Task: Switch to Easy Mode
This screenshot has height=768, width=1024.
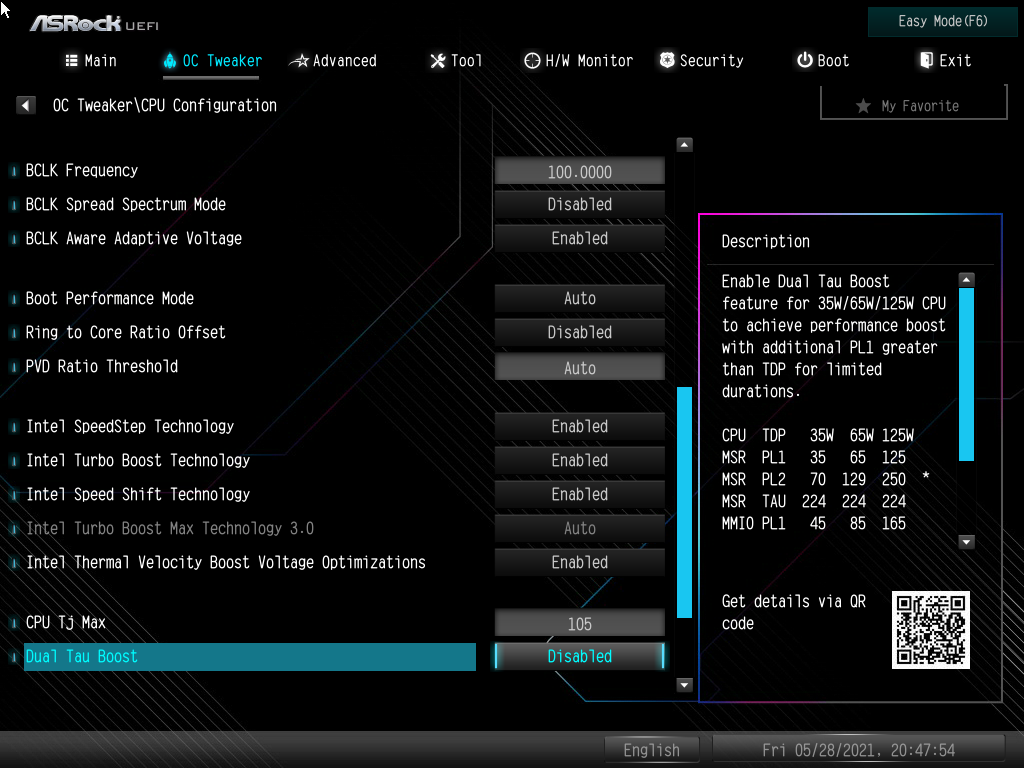Action: click(941, 21)
